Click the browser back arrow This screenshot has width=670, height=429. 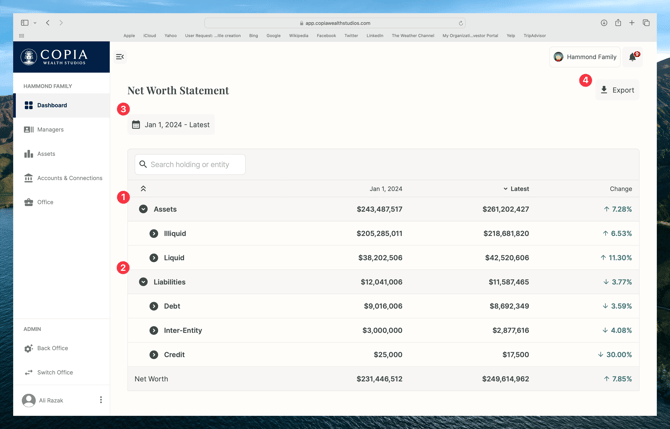click(x=48, y=23)
